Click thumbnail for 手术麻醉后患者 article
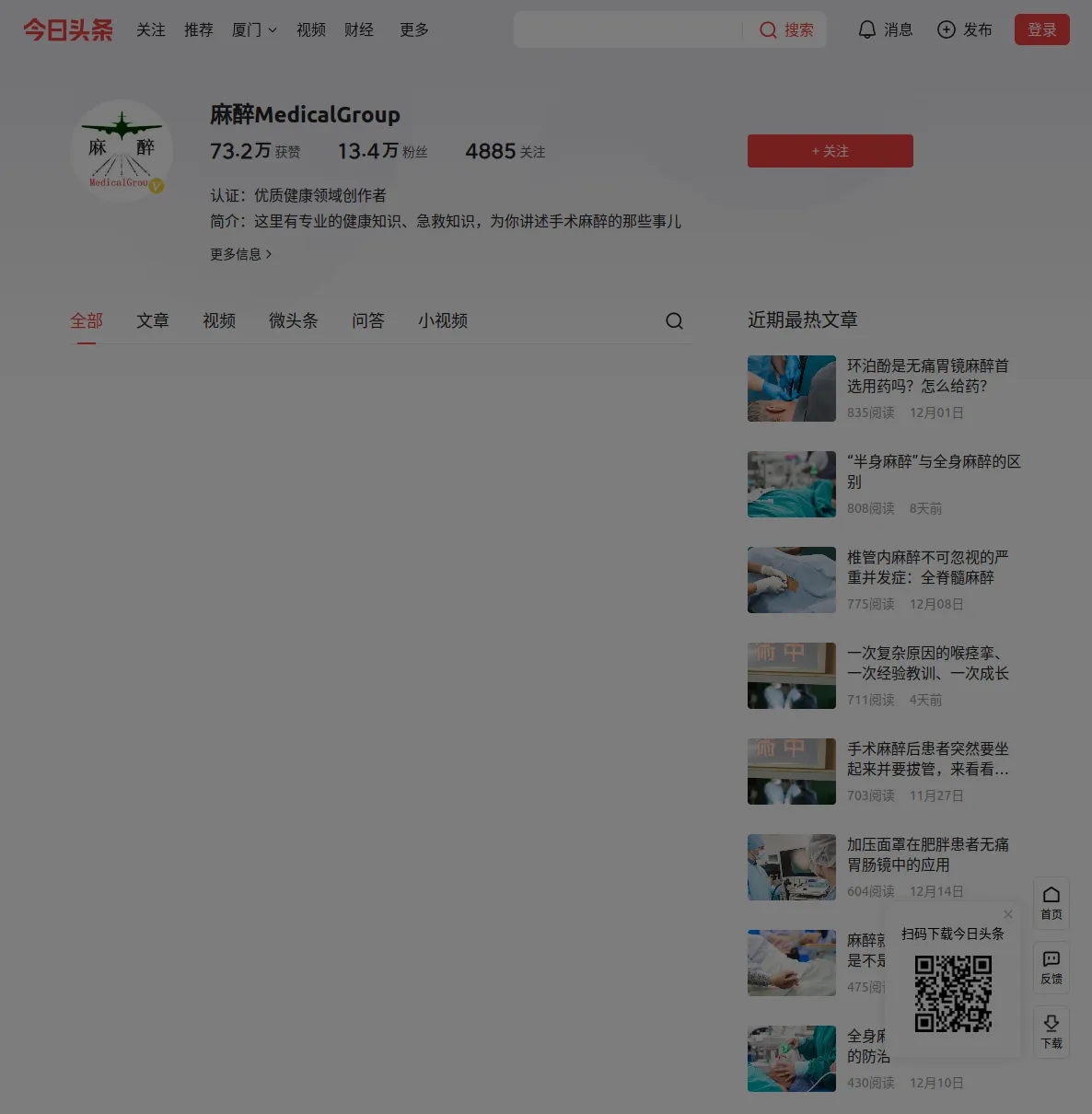This screenshot has width=1092, height=1114. click(792, 772)
